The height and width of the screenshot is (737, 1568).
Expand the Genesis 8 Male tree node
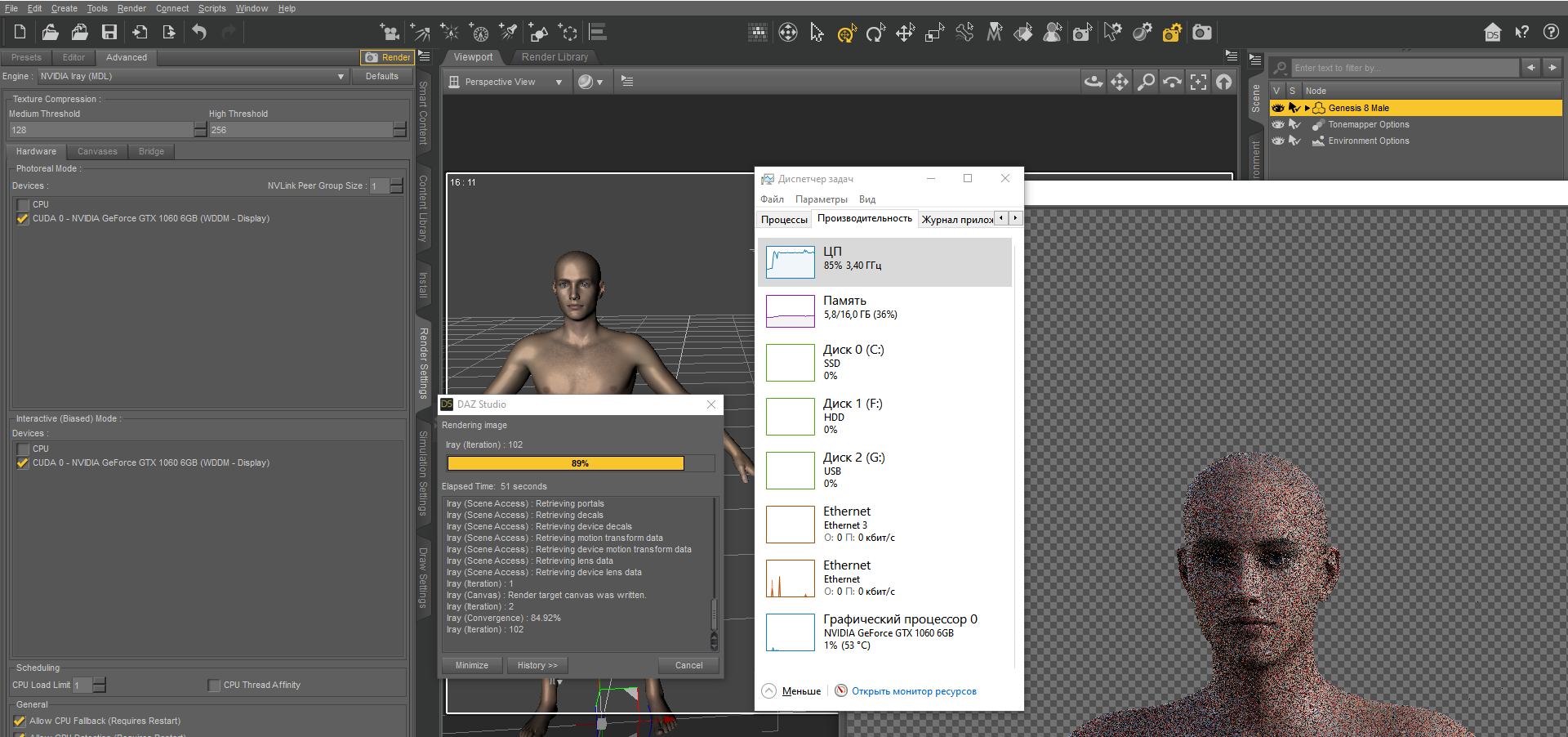click(1307, 108)
